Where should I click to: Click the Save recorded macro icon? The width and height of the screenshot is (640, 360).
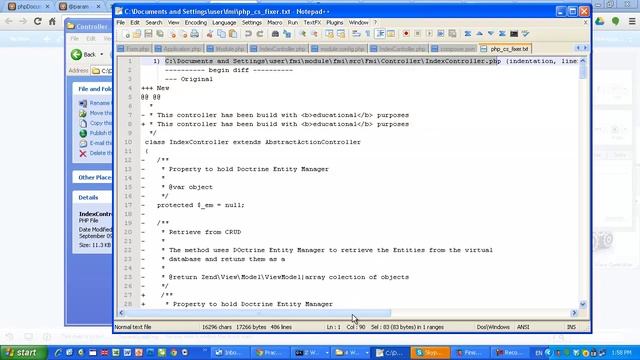[x=452, y=34]
